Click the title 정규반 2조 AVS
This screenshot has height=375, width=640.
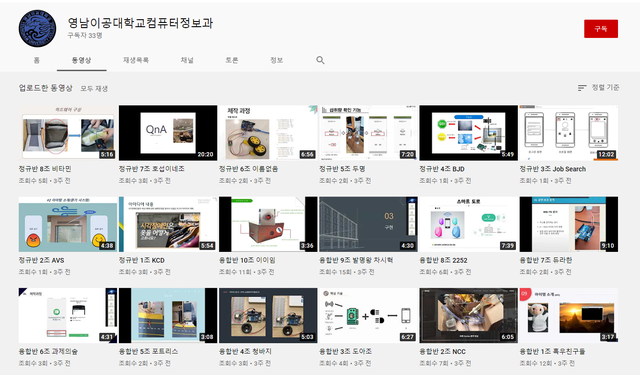41,260
